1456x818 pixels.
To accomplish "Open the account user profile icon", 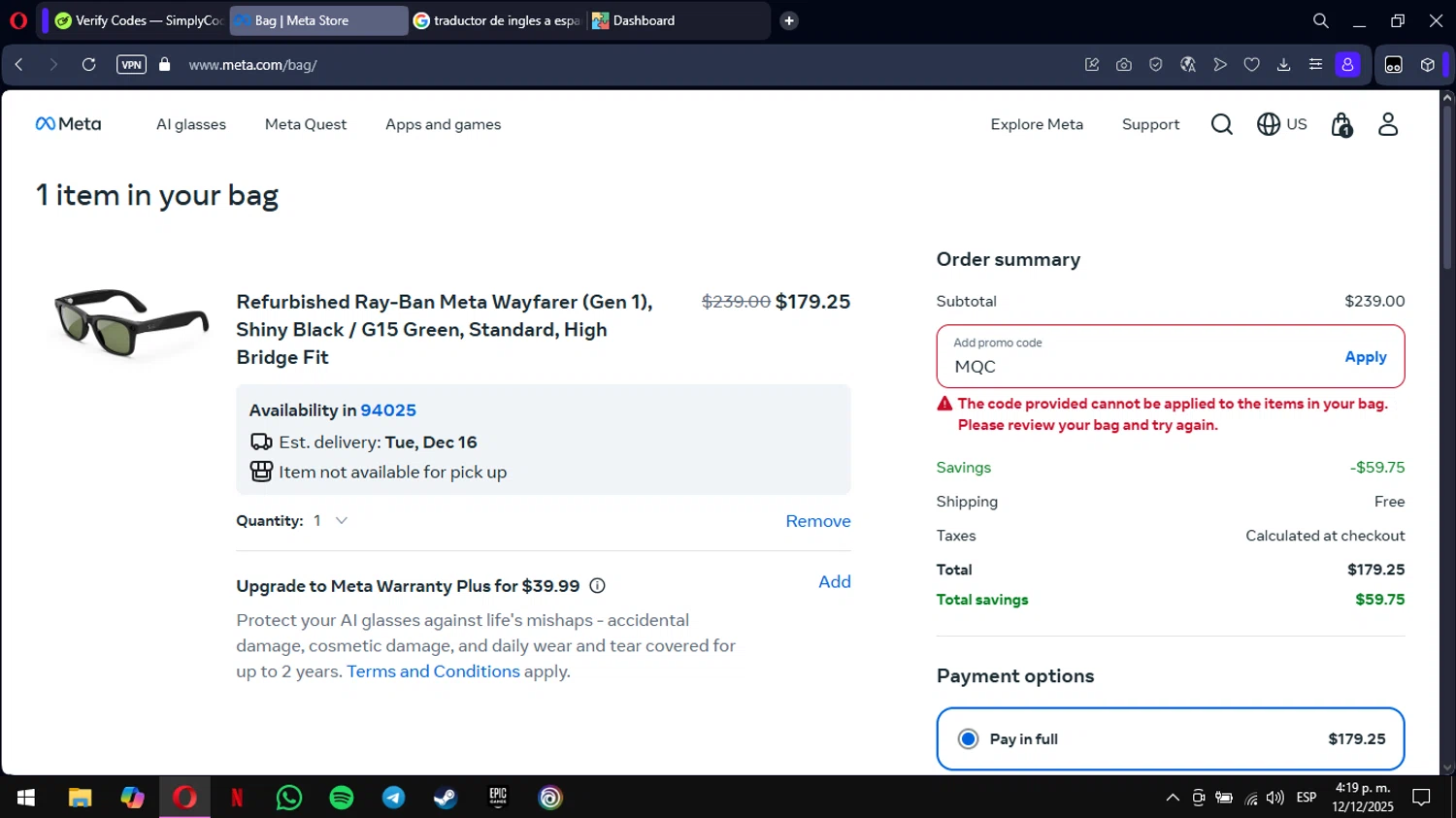I will (x=1388, y=124).
